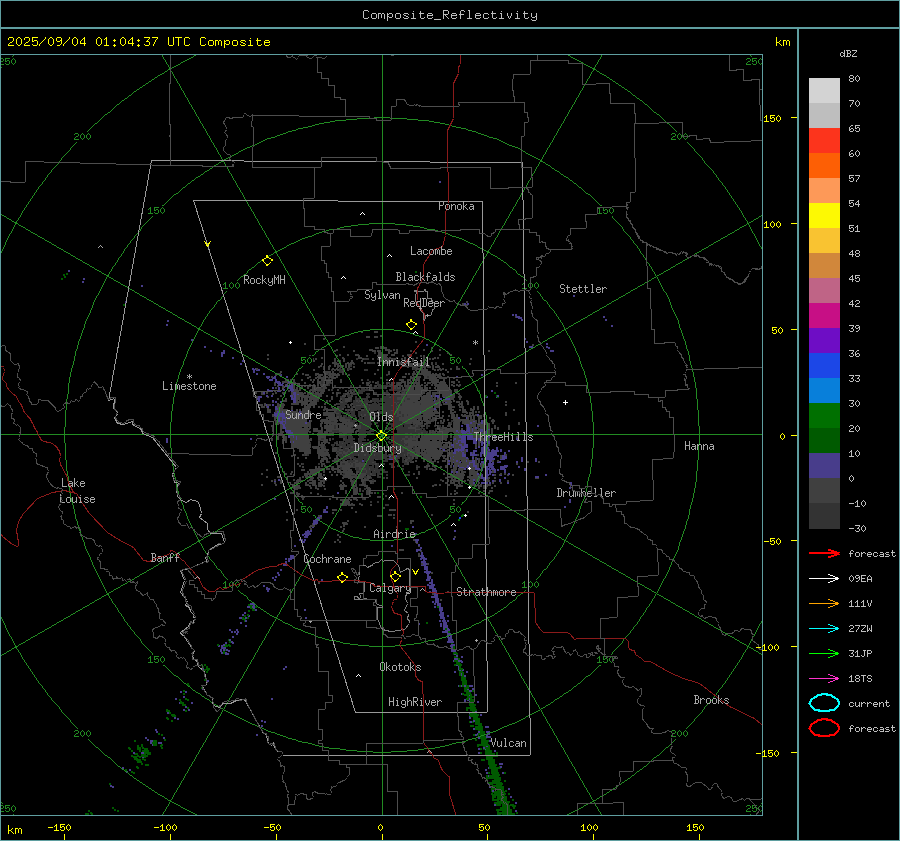The width and height of the screenshot is (900, 841).
Task: Click the white 09EA arrow in legend
Action: (x=824, y=578)
